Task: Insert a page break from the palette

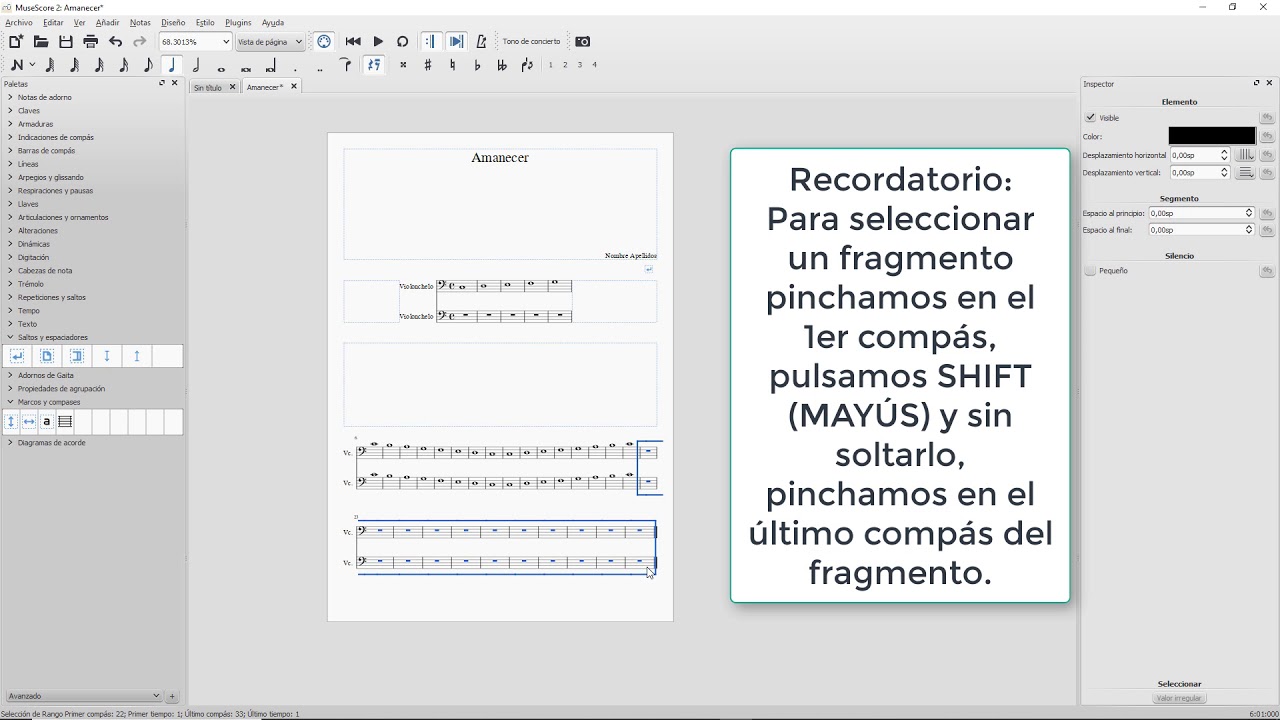Action: coord(47,356)
